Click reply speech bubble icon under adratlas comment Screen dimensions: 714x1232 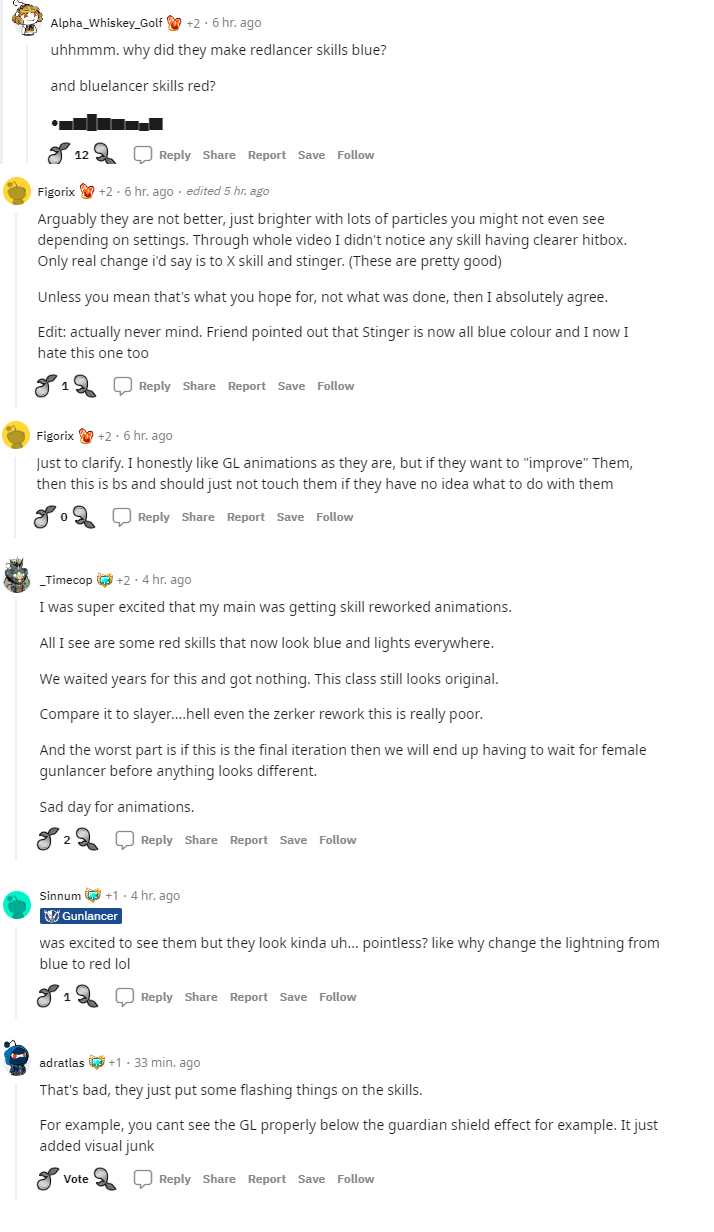click(x=143, y=1179)
